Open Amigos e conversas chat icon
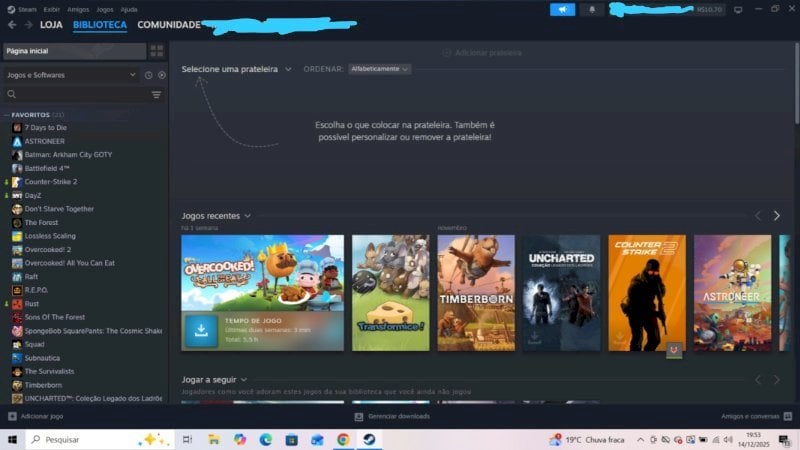The width and height of the screenshot is (800, 450). coord(788,416)
